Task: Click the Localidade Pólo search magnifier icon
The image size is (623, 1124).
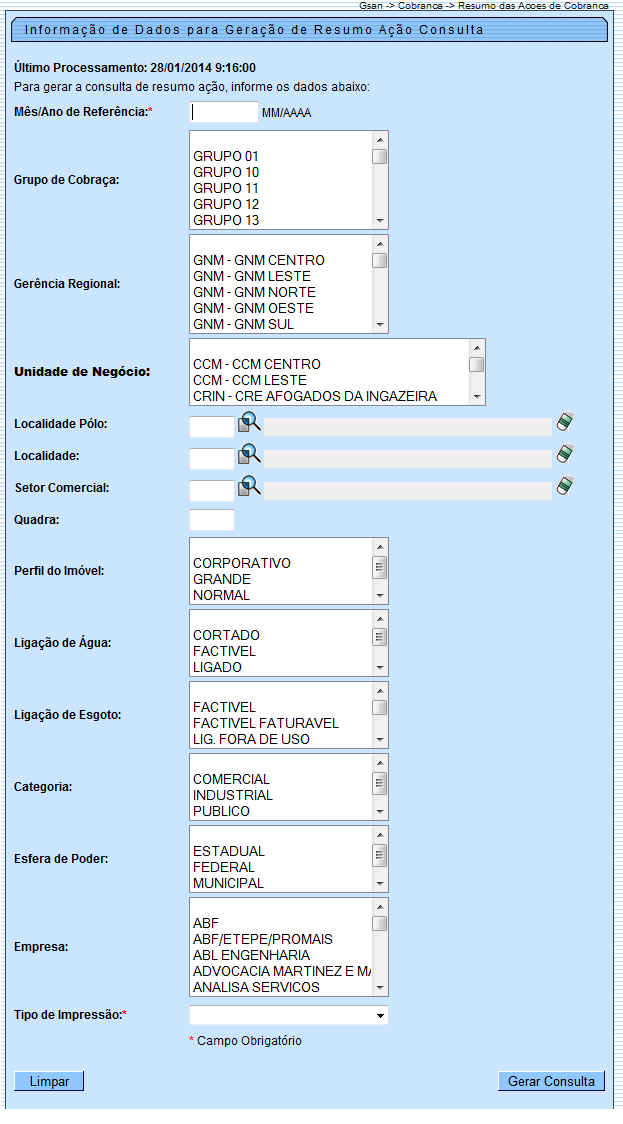Action: pyautogui.click(x=248, y=424)
